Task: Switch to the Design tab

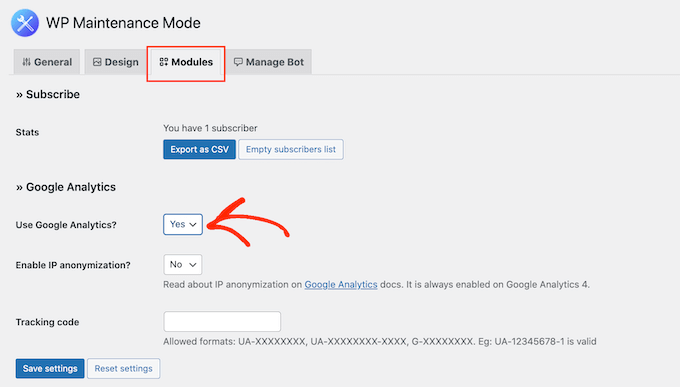Action: (115, 62)
